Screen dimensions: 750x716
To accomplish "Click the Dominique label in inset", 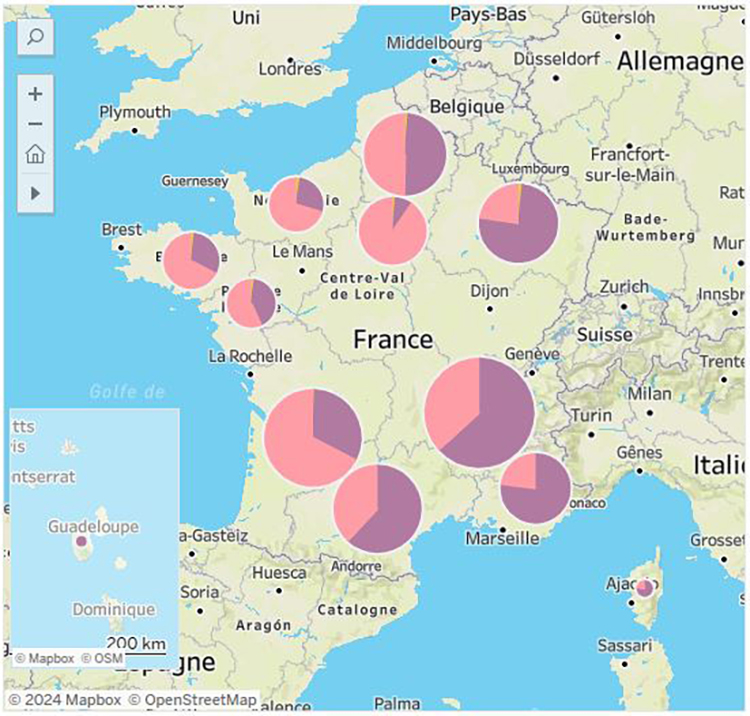I will point(114,610).
